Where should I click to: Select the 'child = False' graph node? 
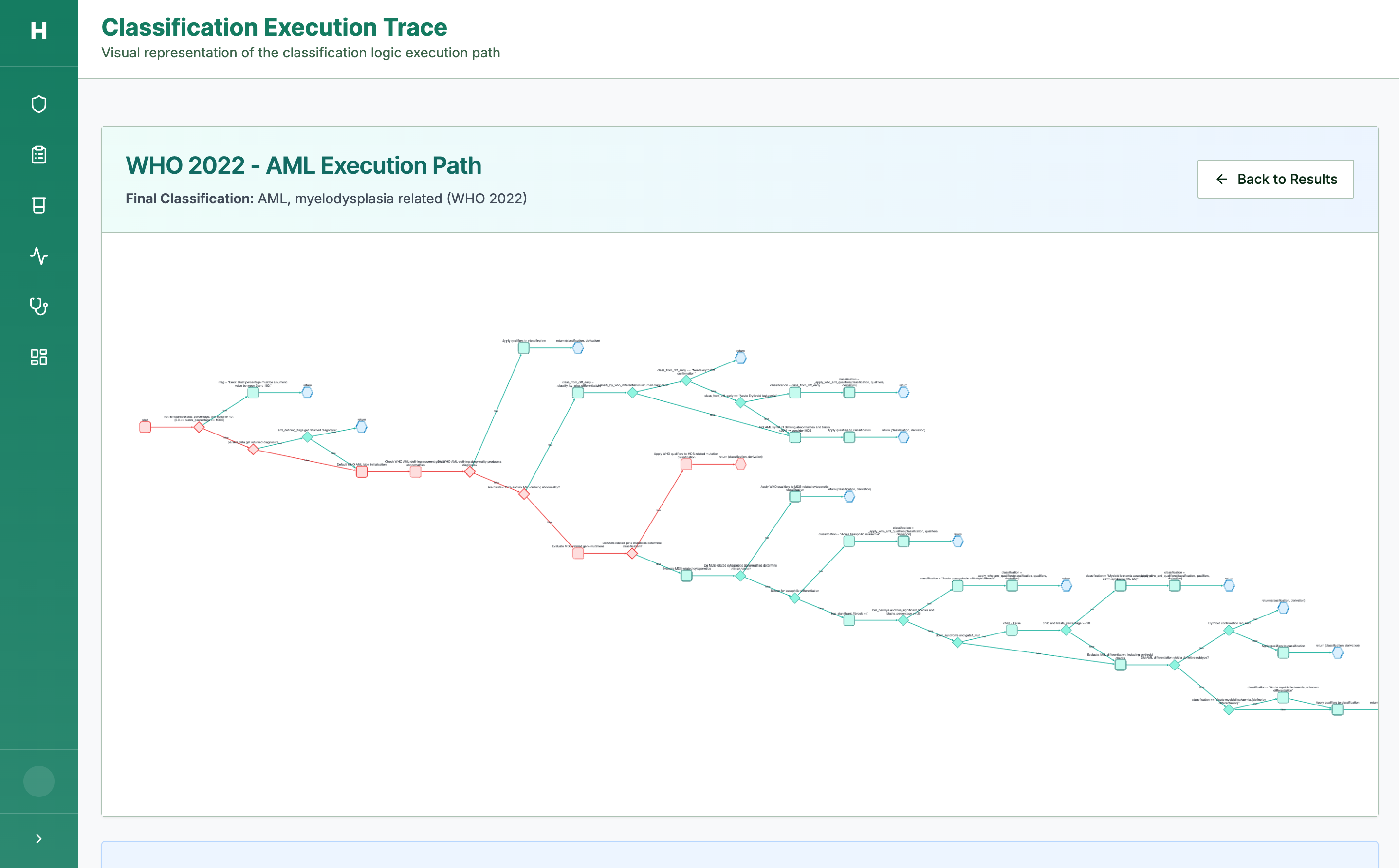[x=1012, y=631]
